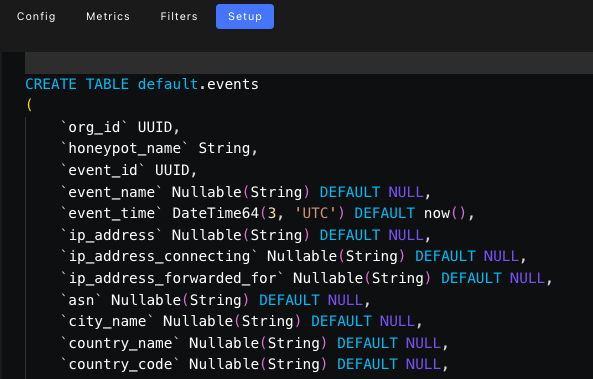Place cursor on empty first editor line
Screen dimensions: 593x379
pyautogui.click(x=309, y=63)
